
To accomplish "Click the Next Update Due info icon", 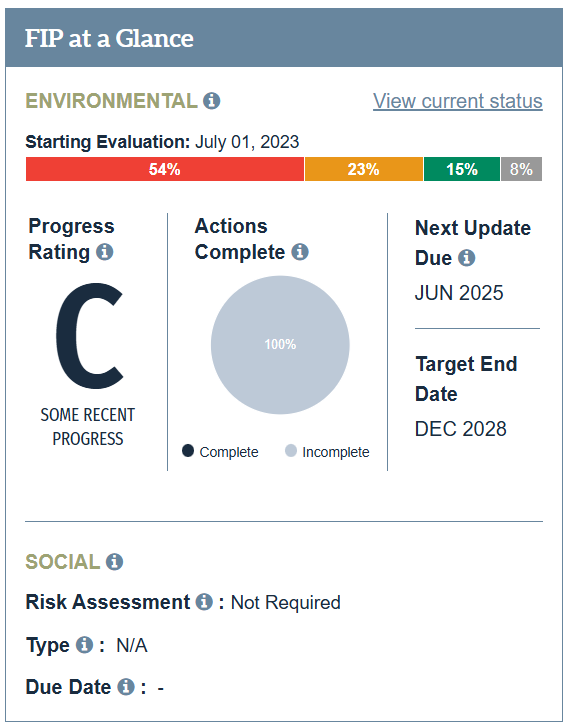I will point(466,258).
